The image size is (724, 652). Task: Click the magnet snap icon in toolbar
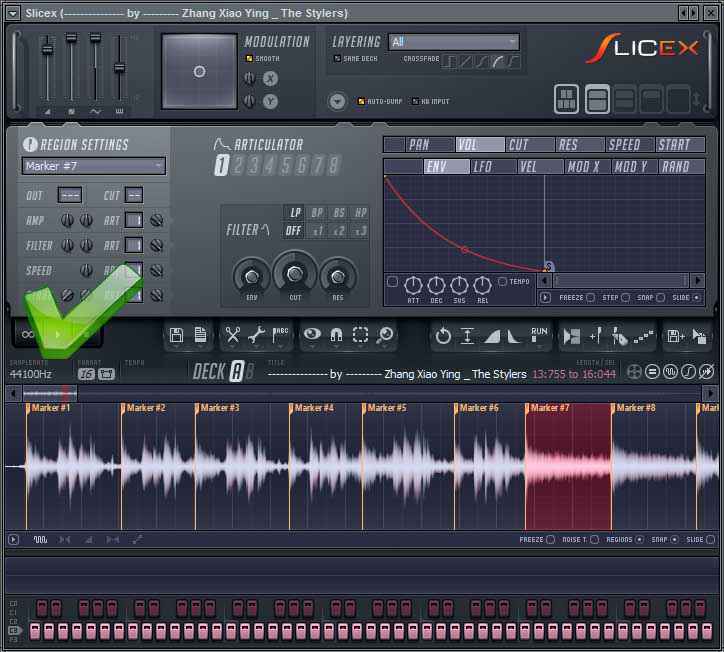337,336
